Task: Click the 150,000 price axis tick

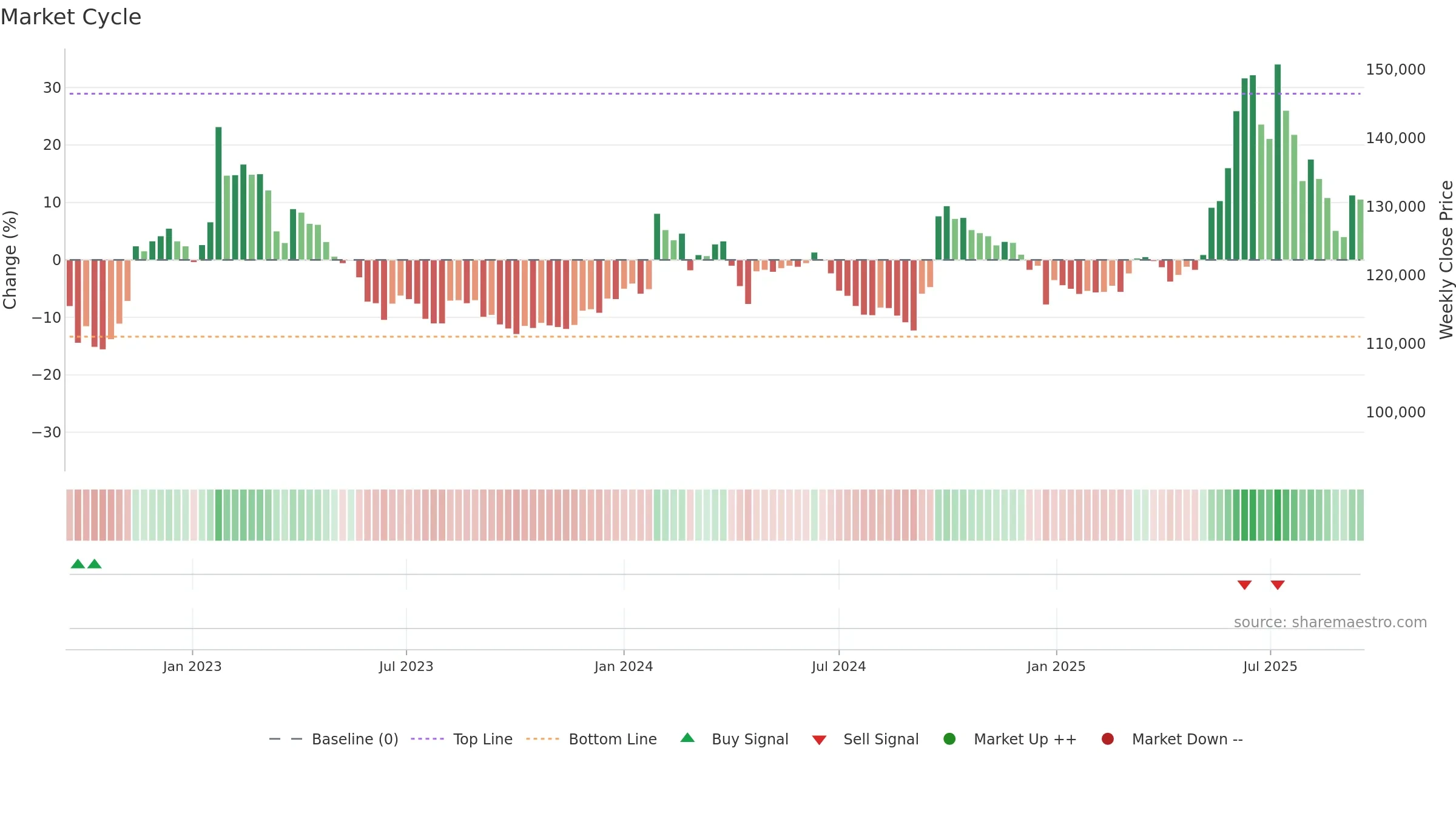Action: 1395,70
